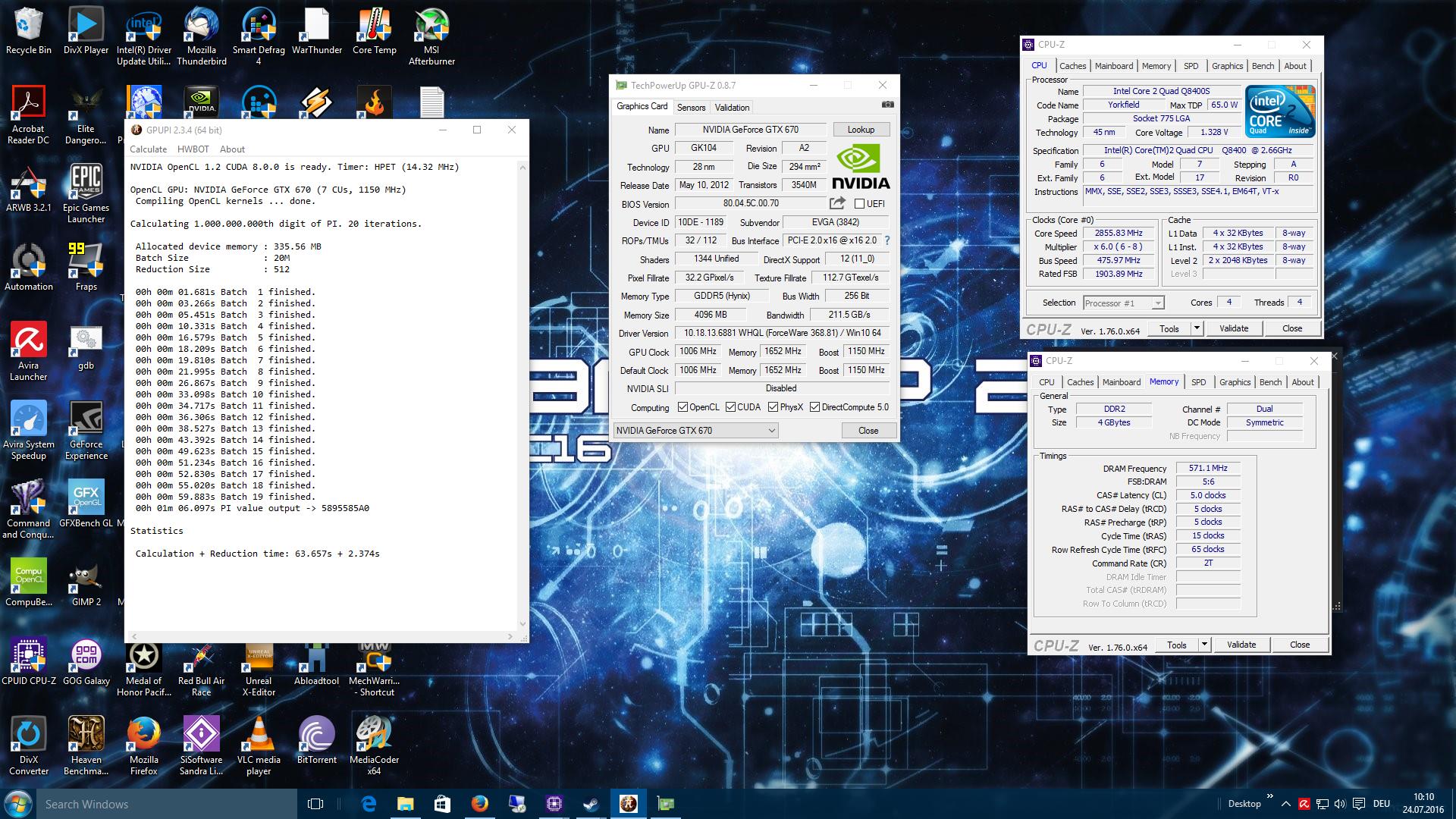Open Microsoft Edge from taskbar
Viewport: 1456px width, 819px height.
click(369, 804)
